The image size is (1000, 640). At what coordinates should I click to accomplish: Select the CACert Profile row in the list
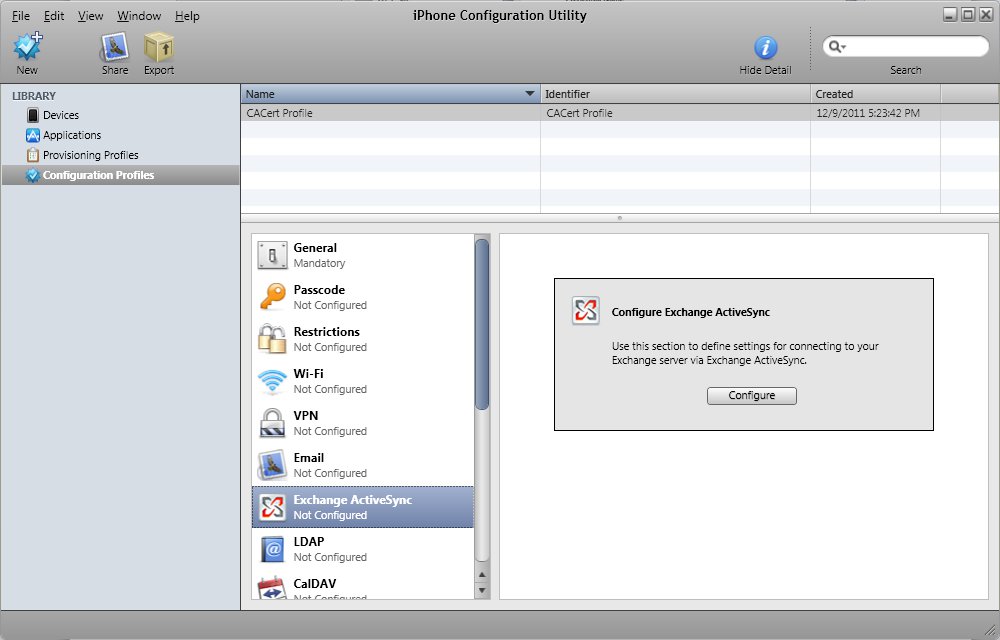pos(390,113)
